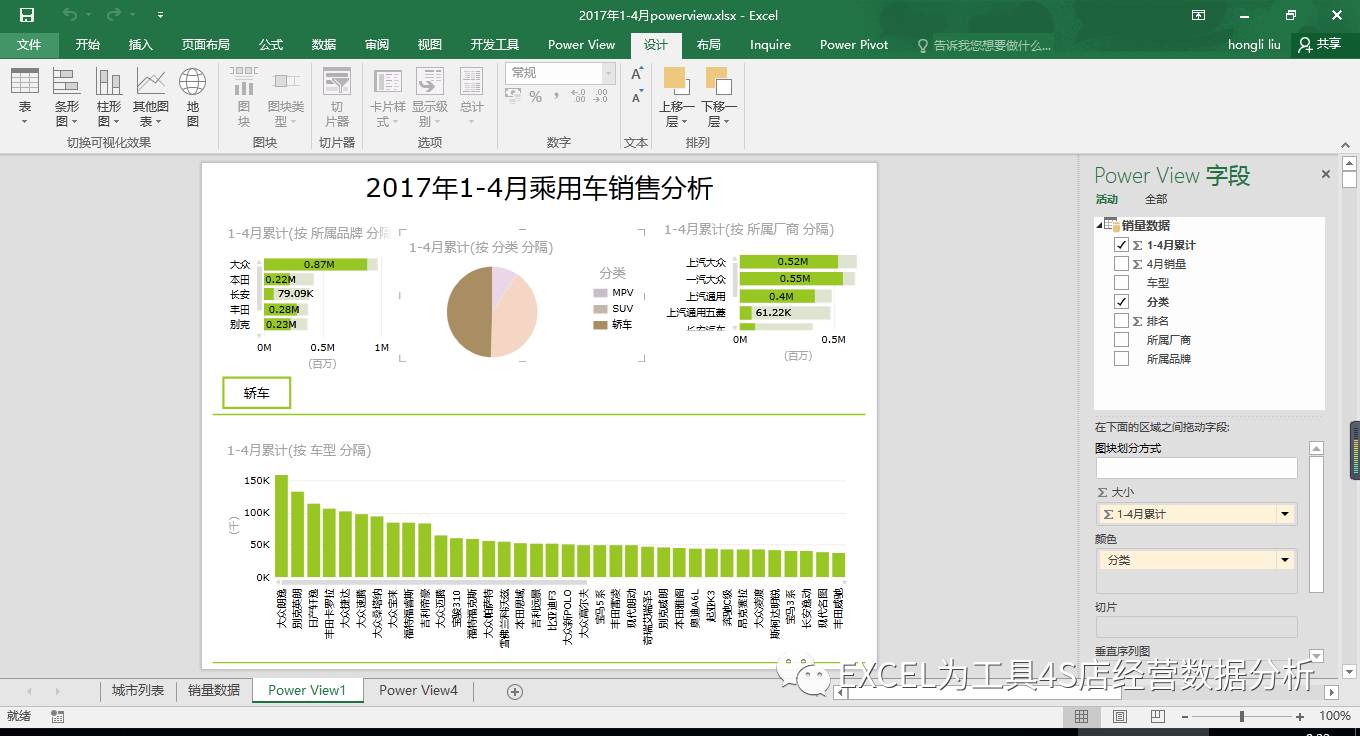The height and width of the screenshot is (736, 1360).
Task: Switch to the Power View4 sheet tab
Action: [418, 690]
